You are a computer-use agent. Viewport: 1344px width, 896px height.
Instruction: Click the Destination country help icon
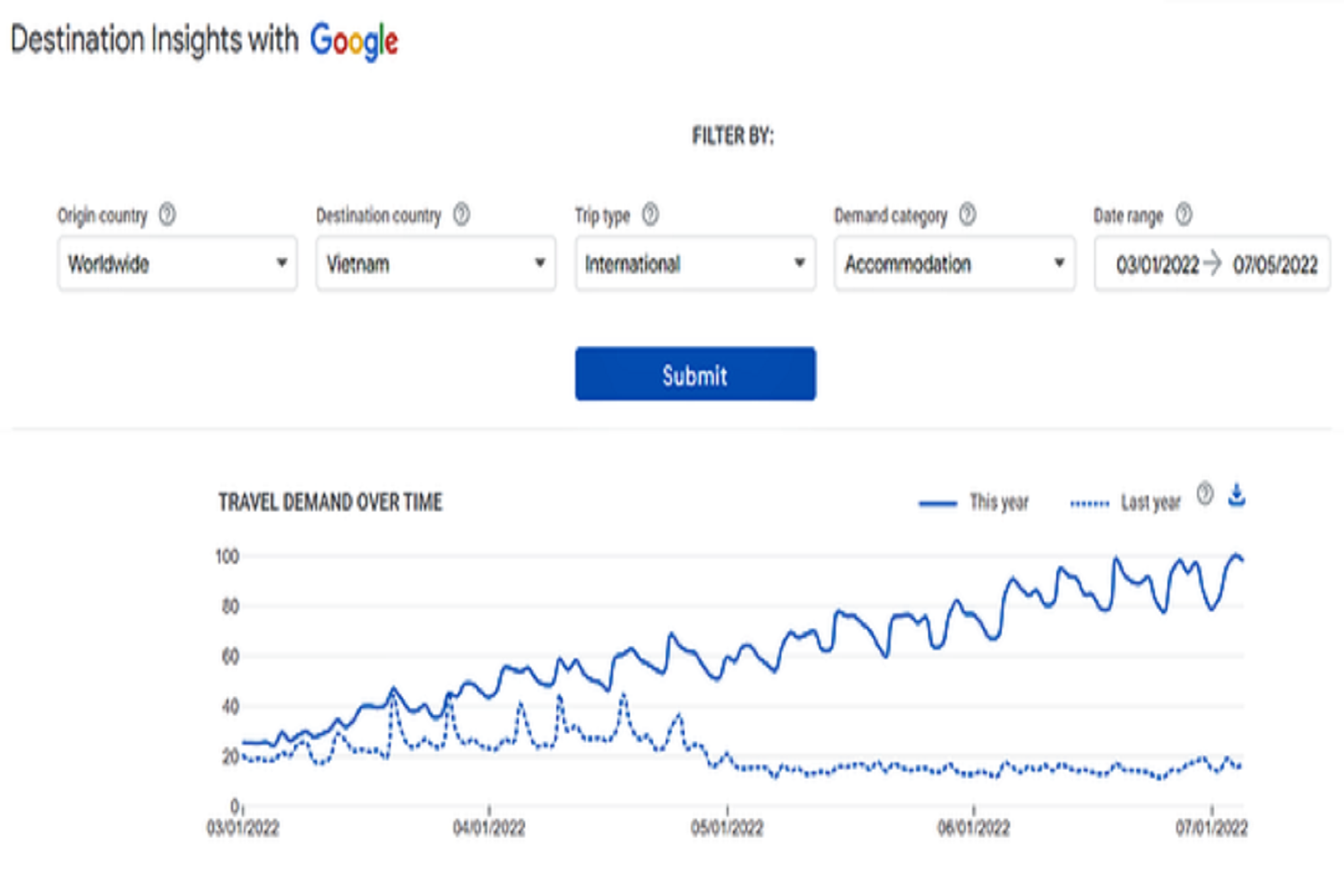tap(461, 215)
